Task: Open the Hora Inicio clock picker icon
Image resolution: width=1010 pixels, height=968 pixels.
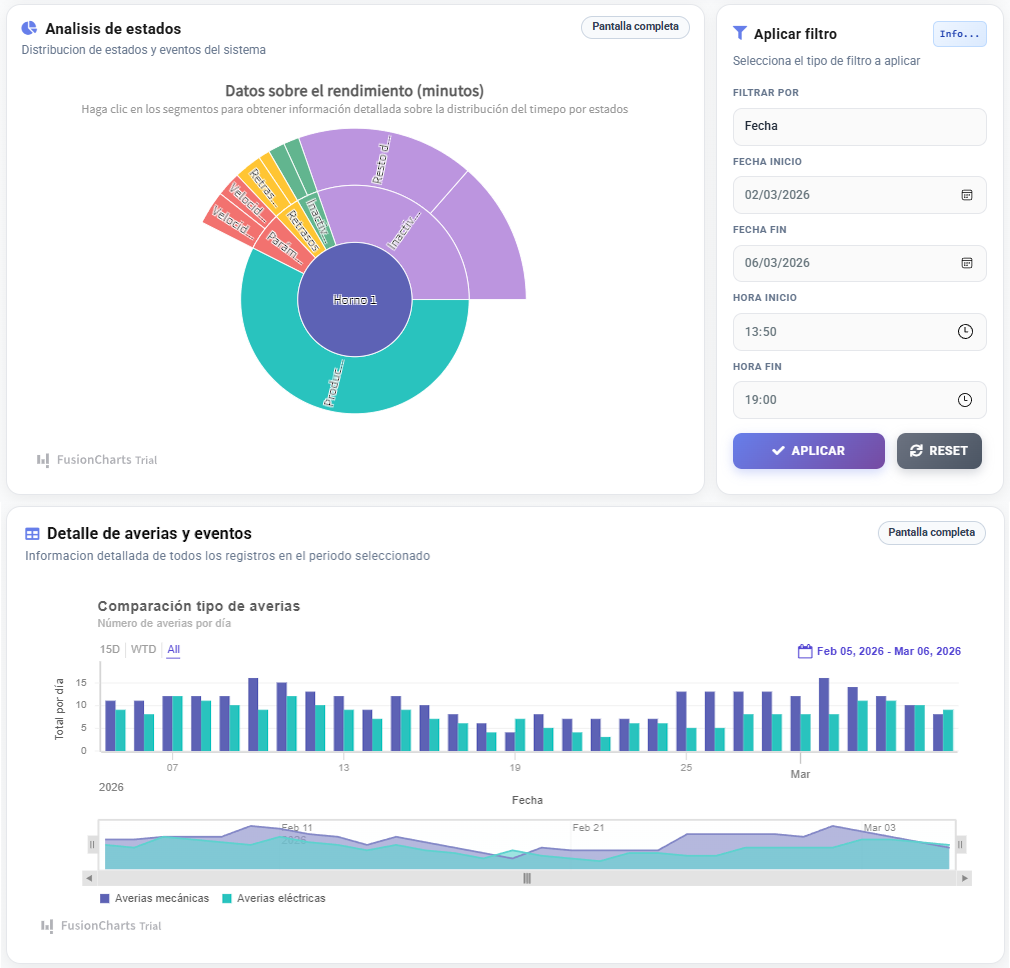Action: (965, 332)
